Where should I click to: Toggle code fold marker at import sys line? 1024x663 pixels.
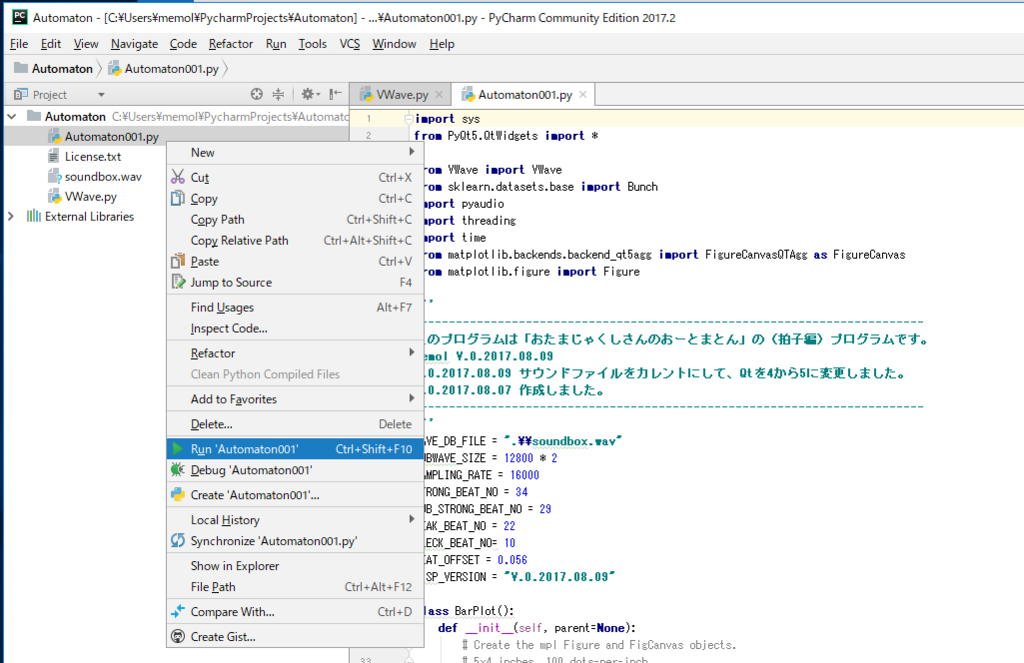[x=409, y=119]
